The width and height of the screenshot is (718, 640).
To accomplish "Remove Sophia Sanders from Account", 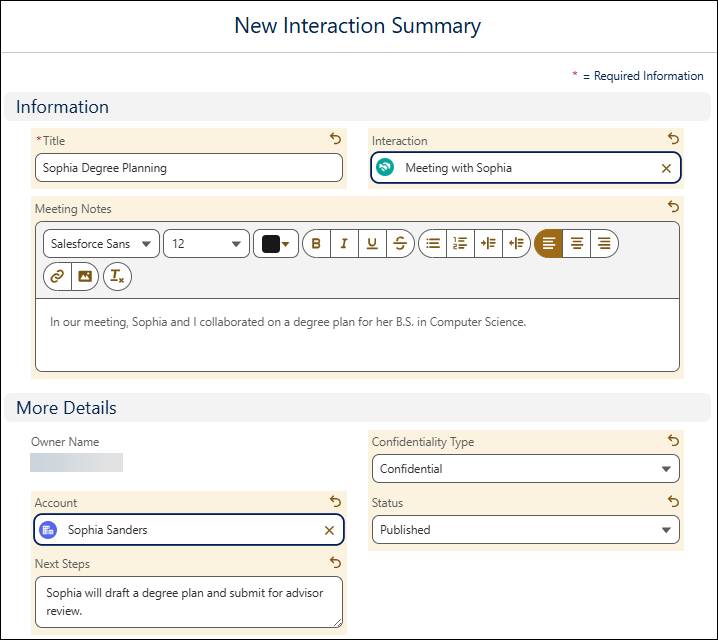I will [329, 531].
